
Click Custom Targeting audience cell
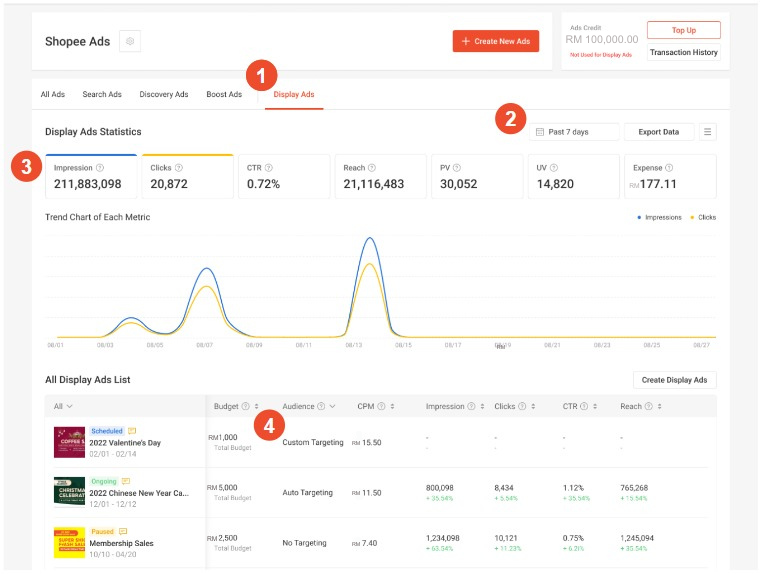[313, 442]
